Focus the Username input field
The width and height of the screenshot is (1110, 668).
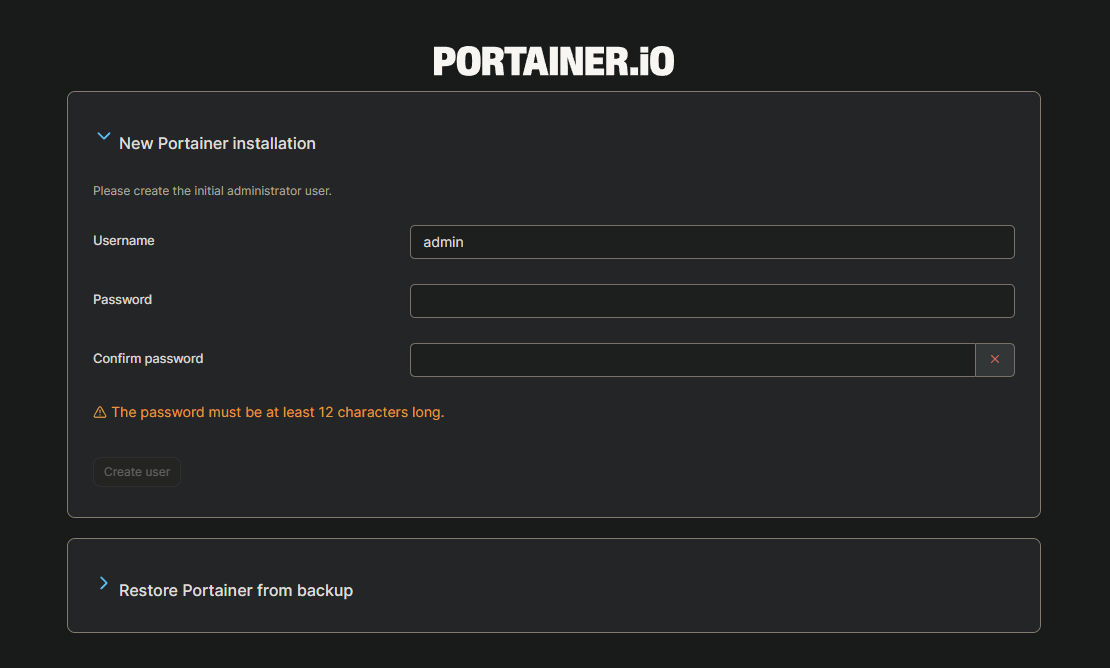[712, 242]
